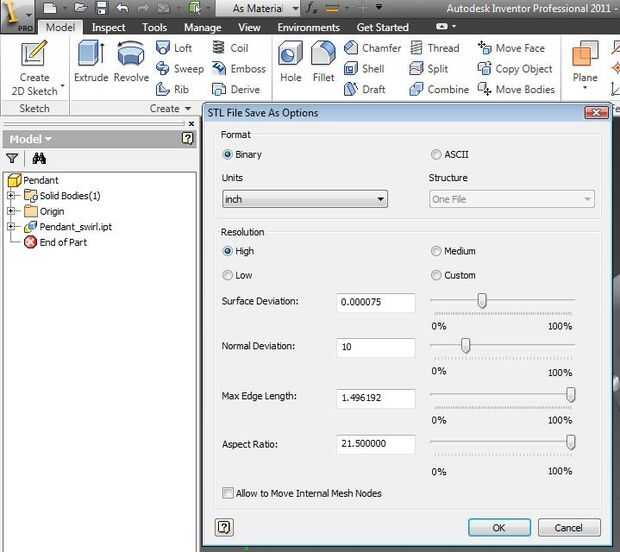Viewport: 620px width, 552px height.
Task: Choose the Chamfer tool
Action: 372,48
